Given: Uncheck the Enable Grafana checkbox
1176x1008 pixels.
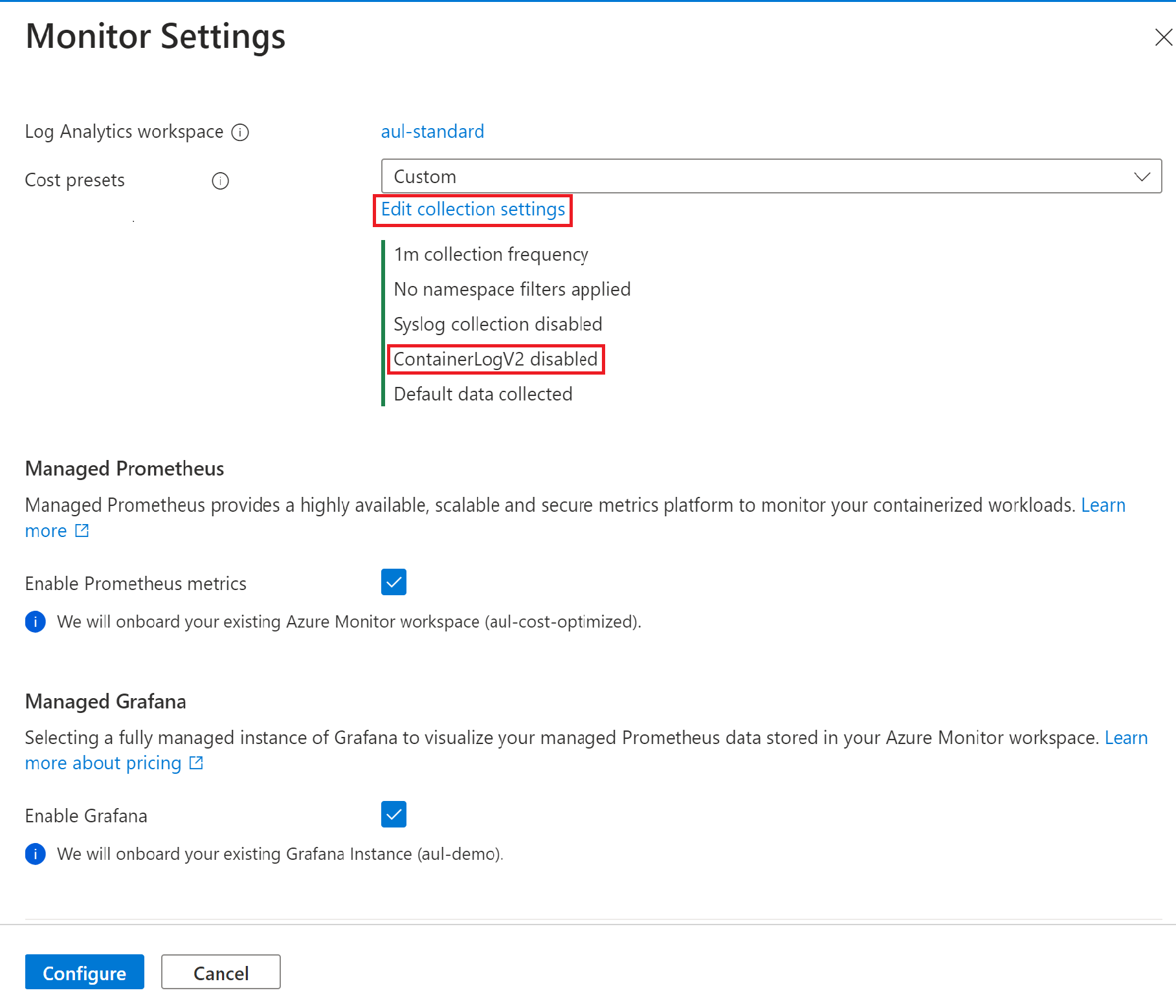Looking at the screenshot, I should 394,815.
